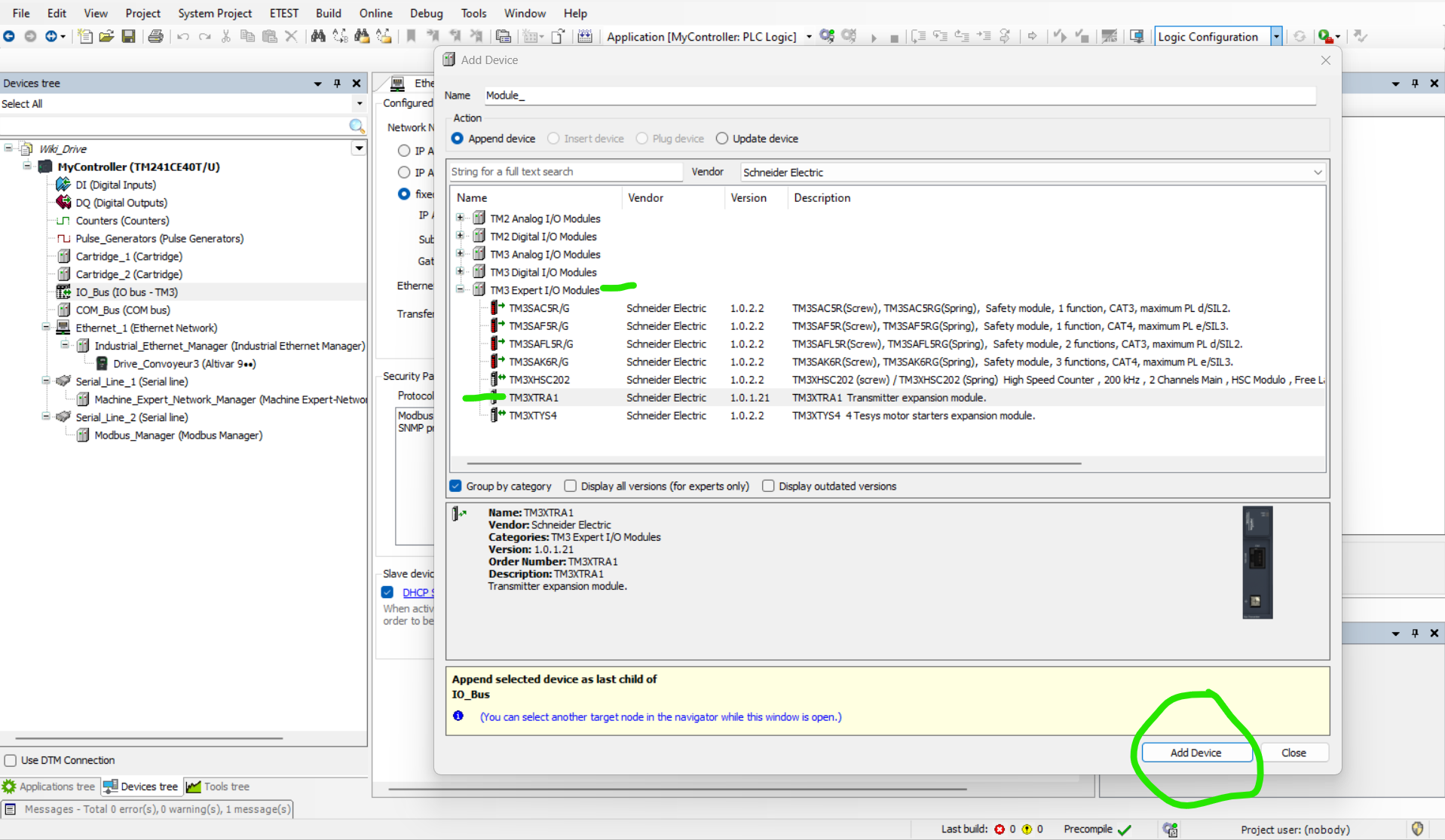Pin the Devices tree panel
The width and height of the screenshot is (1445, 840).
(337, 83)
